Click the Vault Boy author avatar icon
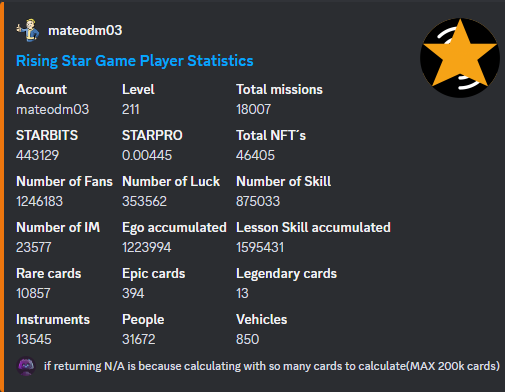This screenshot has width=505, height=392. point(28,30)
